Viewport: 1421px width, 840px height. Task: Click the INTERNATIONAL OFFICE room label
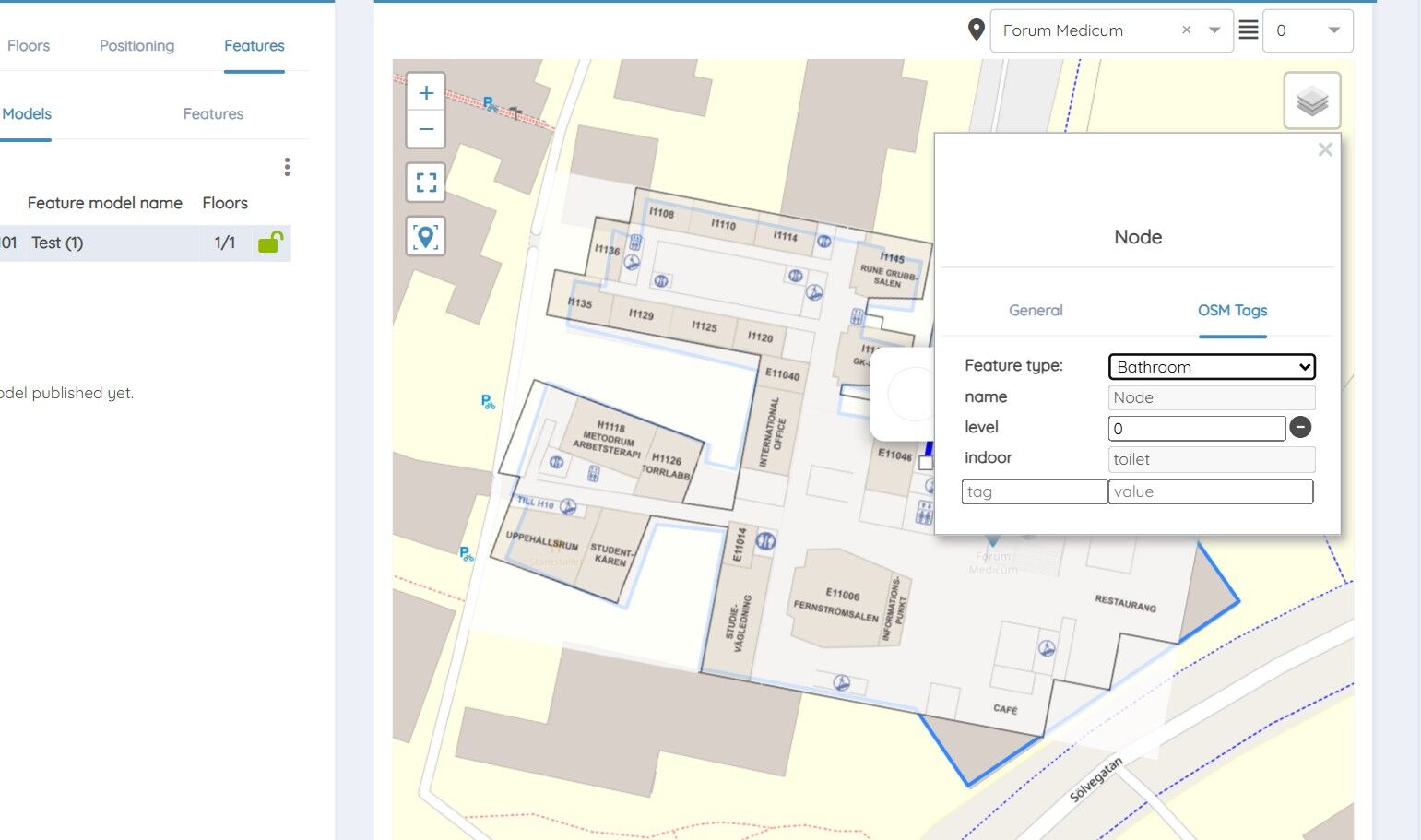[773, 432]
